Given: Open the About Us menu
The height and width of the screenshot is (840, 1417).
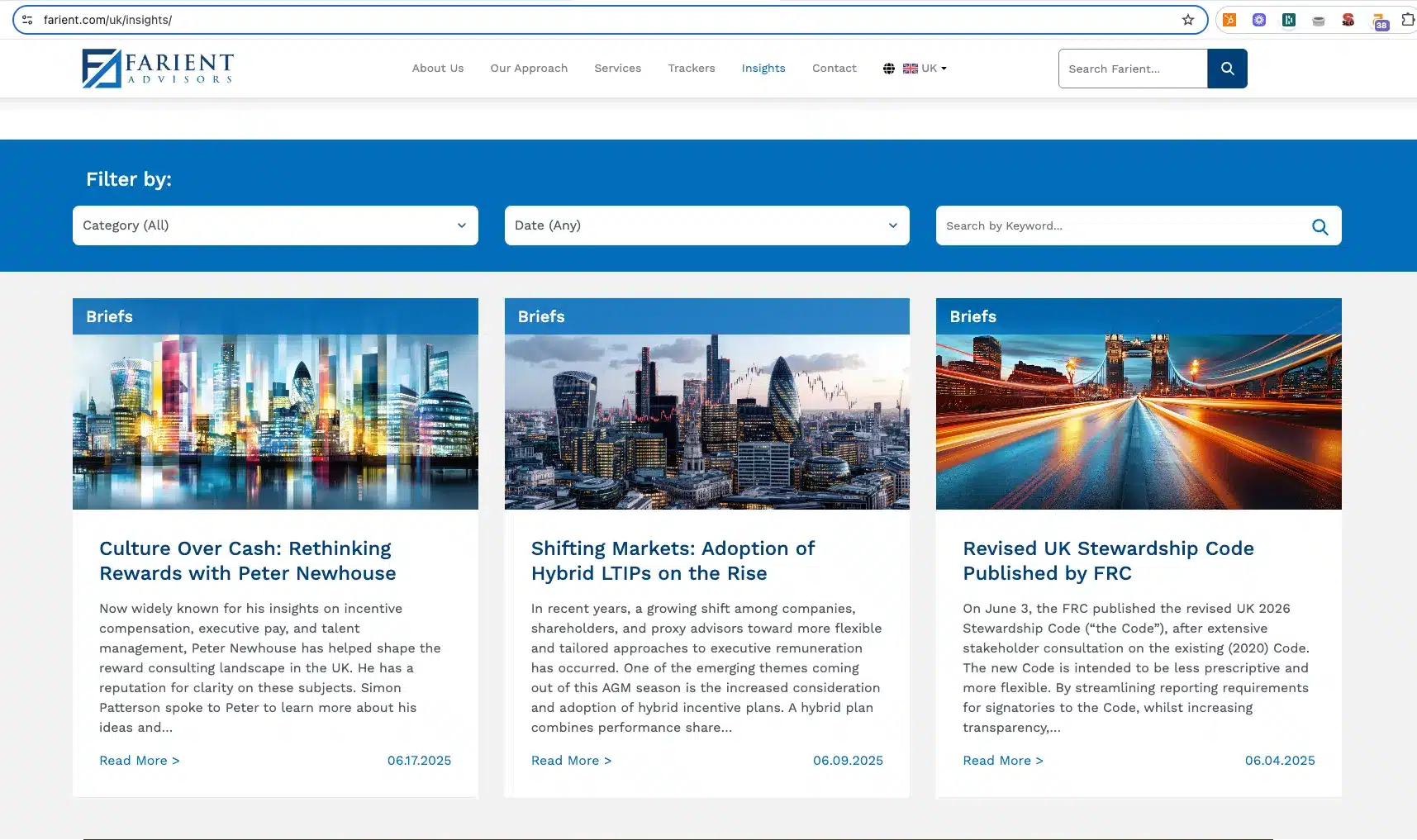Looking at the screenshot, I should [x=438, y=69].
